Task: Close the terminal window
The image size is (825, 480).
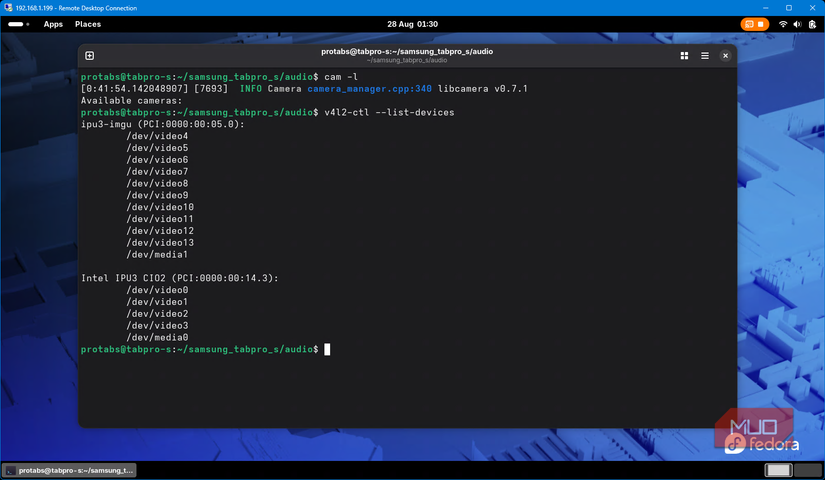Action: [725, 56]
